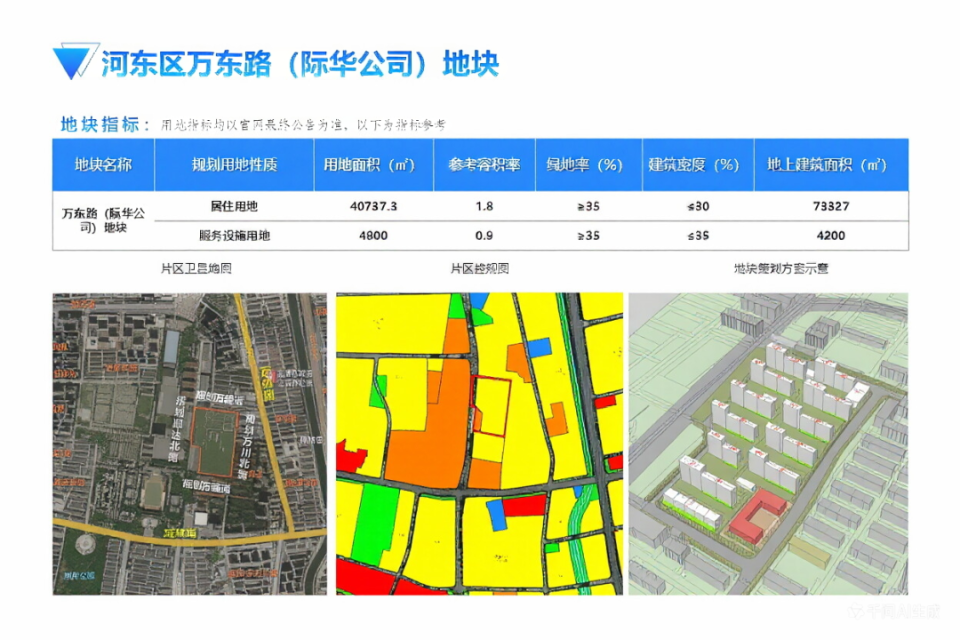Click ≥35 in the 居住用地 row
The image size is (960, 640).
(588, 206)
